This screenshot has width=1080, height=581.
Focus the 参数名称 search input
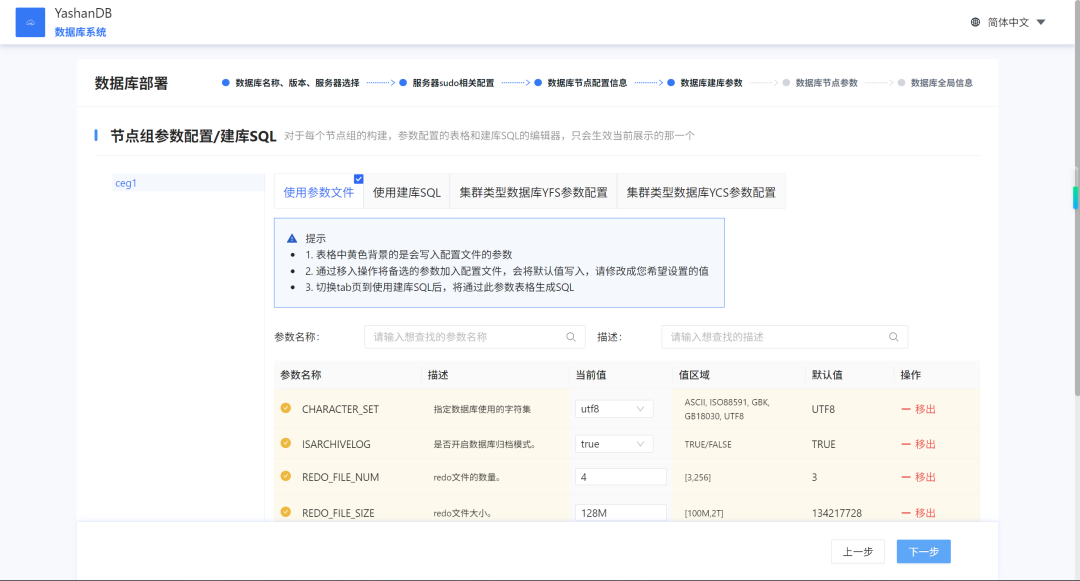tap(475, 337)
